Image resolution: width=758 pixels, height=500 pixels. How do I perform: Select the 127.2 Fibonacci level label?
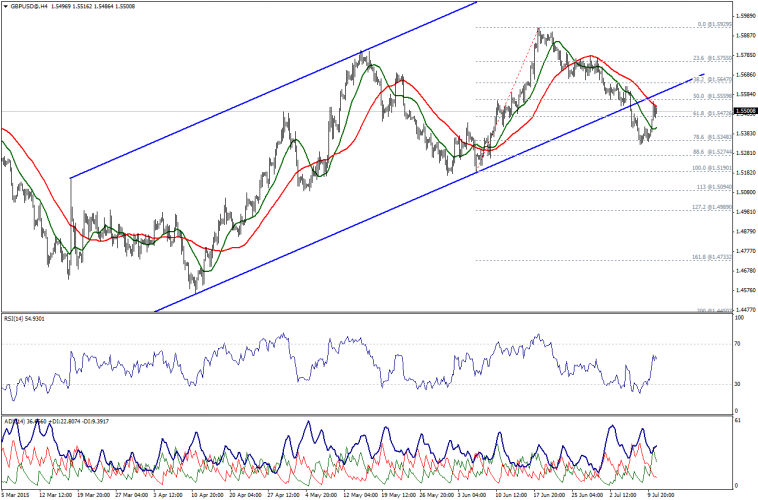(x=712, y=207)
